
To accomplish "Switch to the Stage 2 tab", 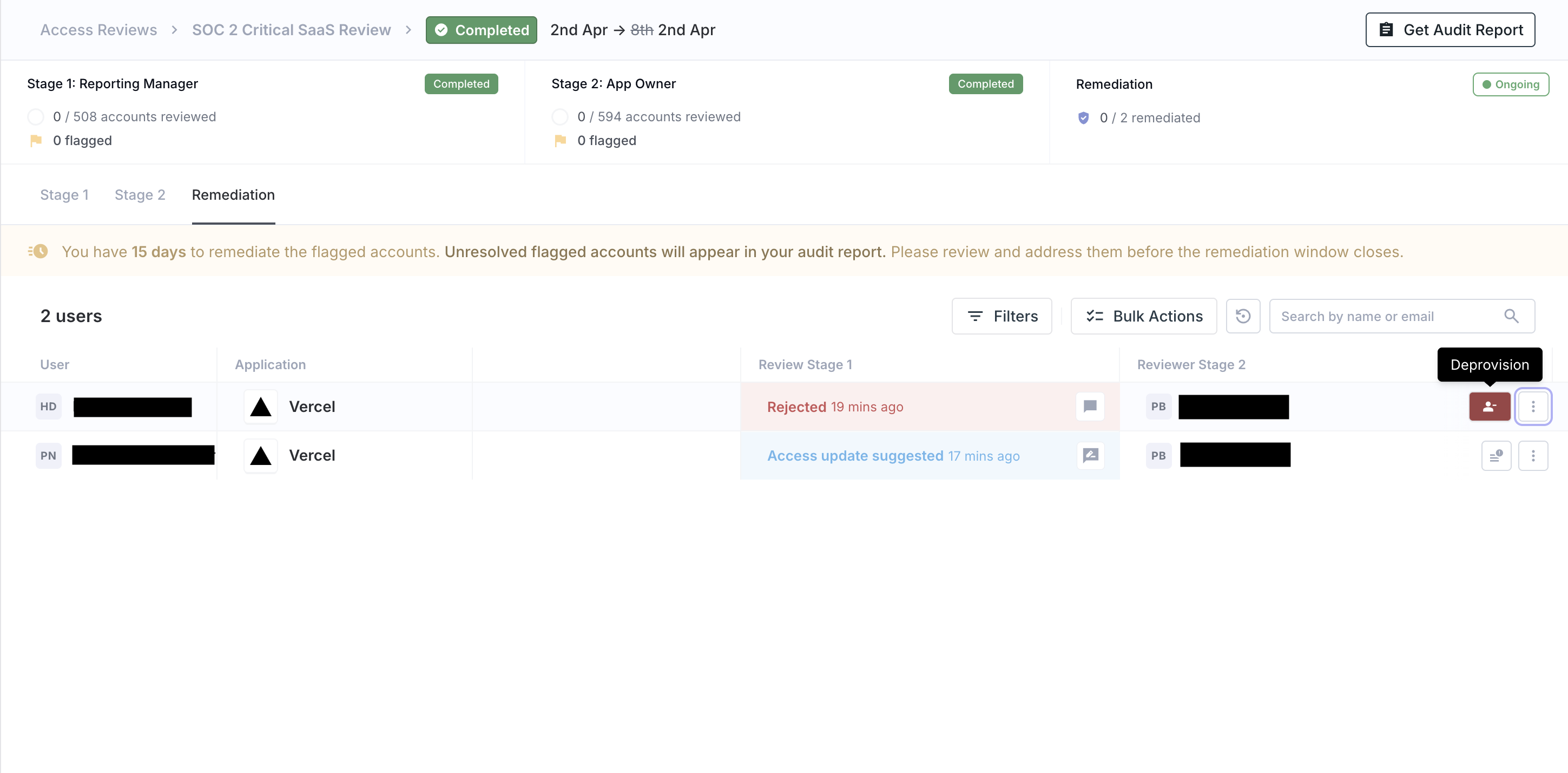I will click(140, 195).
